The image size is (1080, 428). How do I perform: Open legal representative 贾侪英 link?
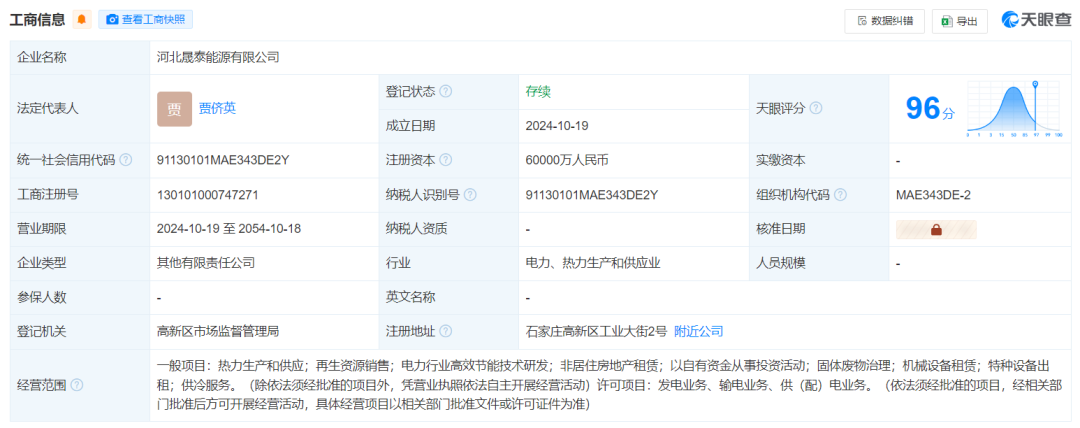tap(217, 108)
